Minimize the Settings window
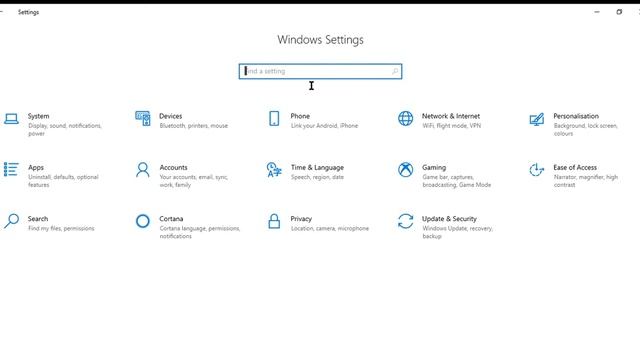Image resolution: width=640 pixels, height=360 pixels. [x=597, y=12]
